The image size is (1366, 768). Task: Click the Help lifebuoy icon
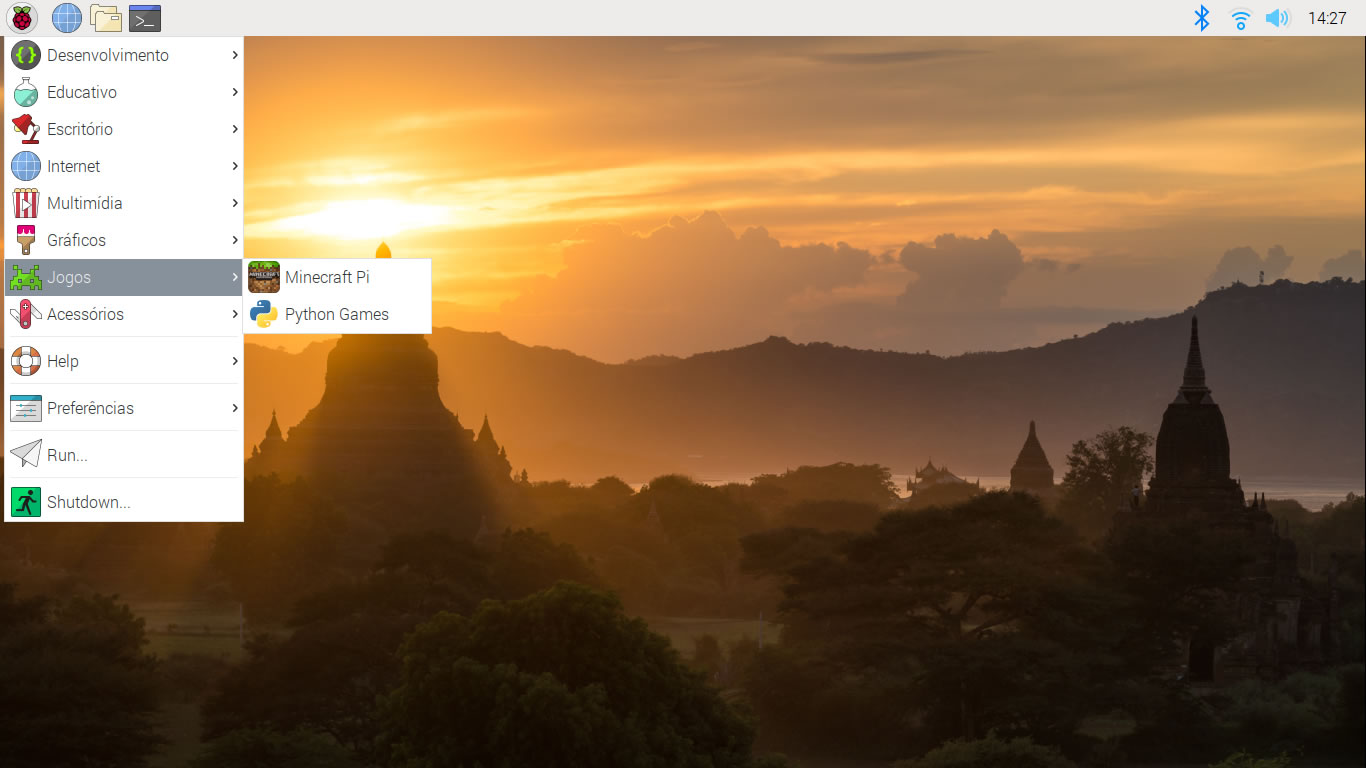click(26, 361)
